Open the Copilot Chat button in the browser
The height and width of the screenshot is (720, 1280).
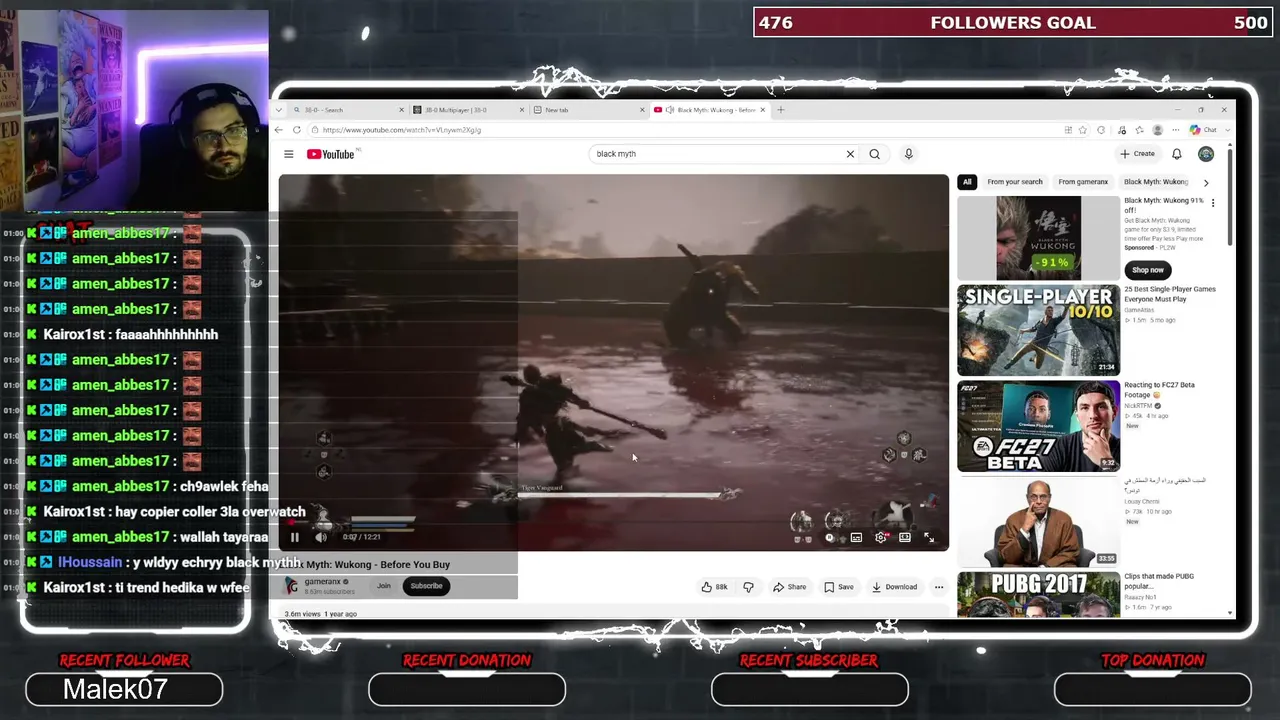click(1203, 130)
